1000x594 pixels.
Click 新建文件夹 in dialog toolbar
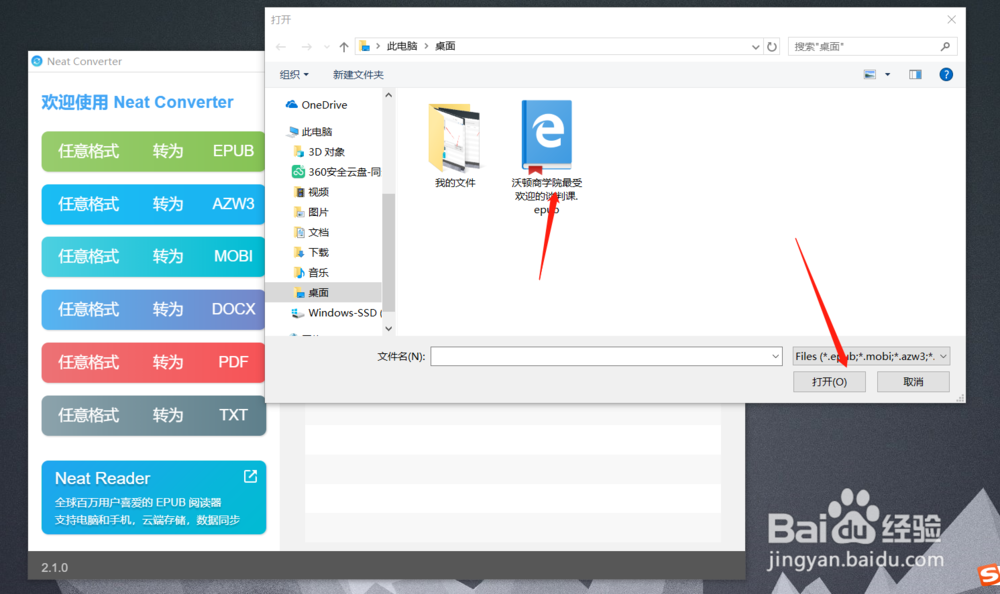pyautogui.click(x=358, y=75)
